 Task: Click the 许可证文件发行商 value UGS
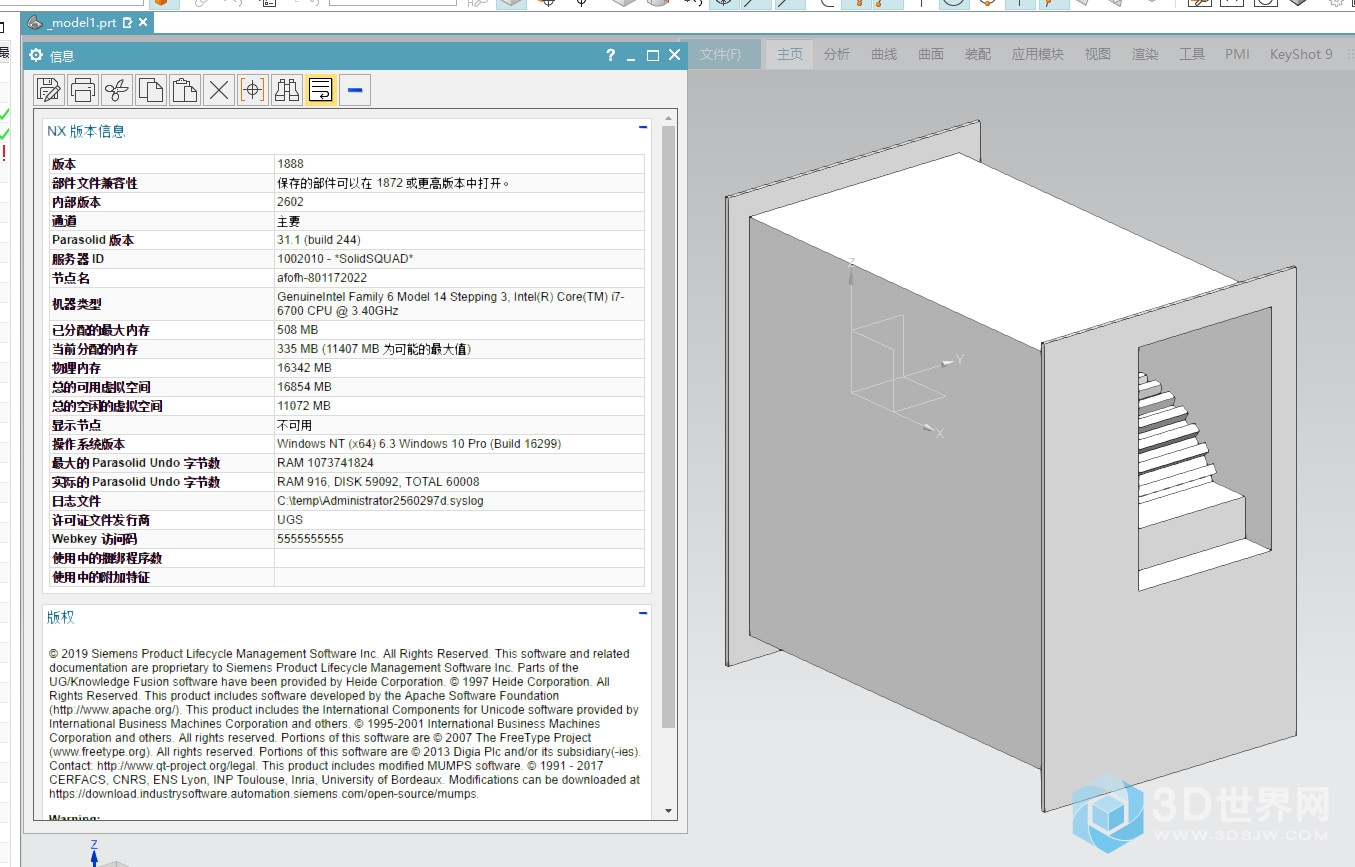pos(290,520)
